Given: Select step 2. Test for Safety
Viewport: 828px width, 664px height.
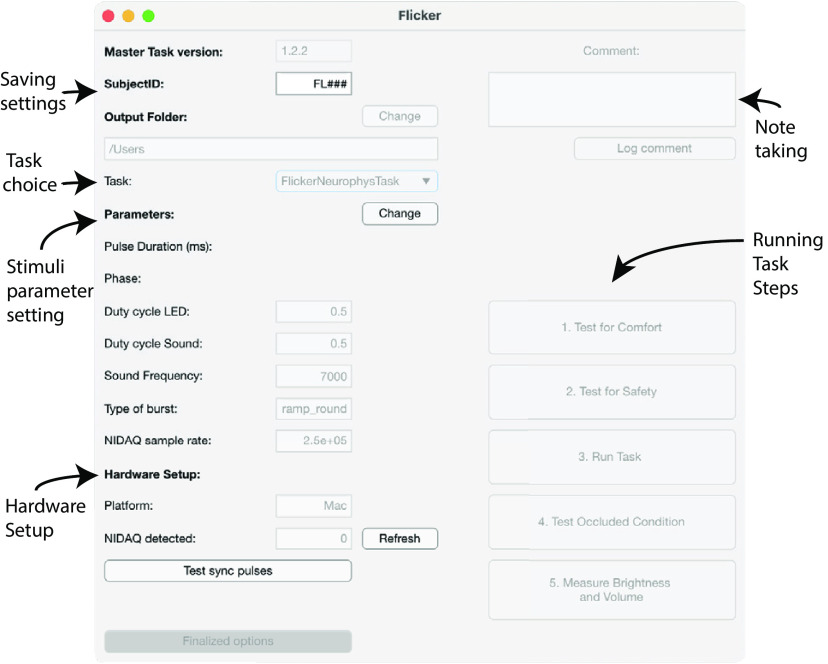Looking at the screenshot, I should (x=611, y=392).
